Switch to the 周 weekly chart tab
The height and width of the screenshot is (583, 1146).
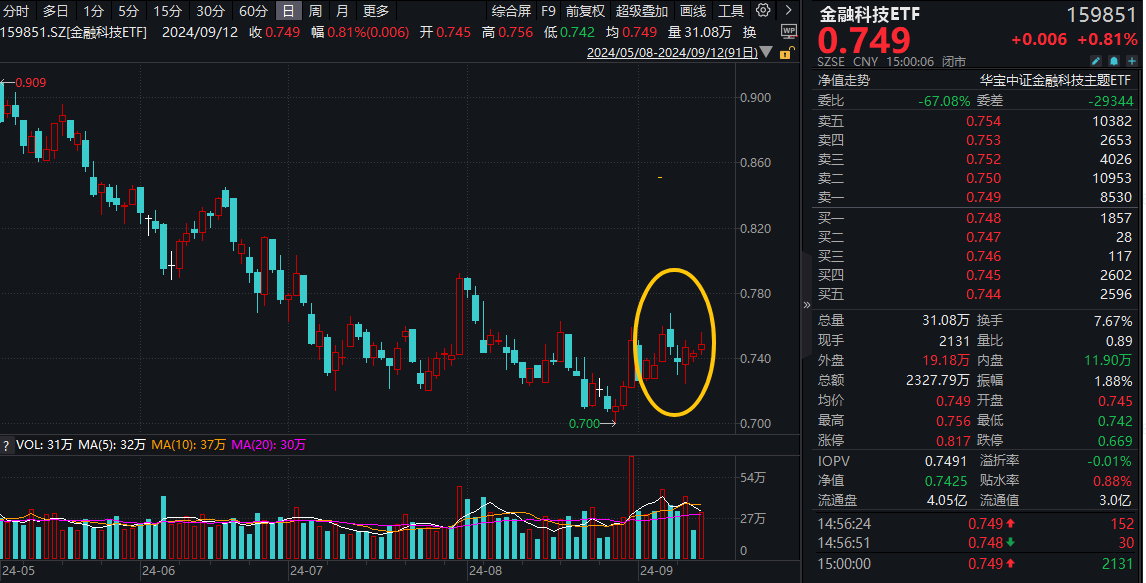(313, 11)
